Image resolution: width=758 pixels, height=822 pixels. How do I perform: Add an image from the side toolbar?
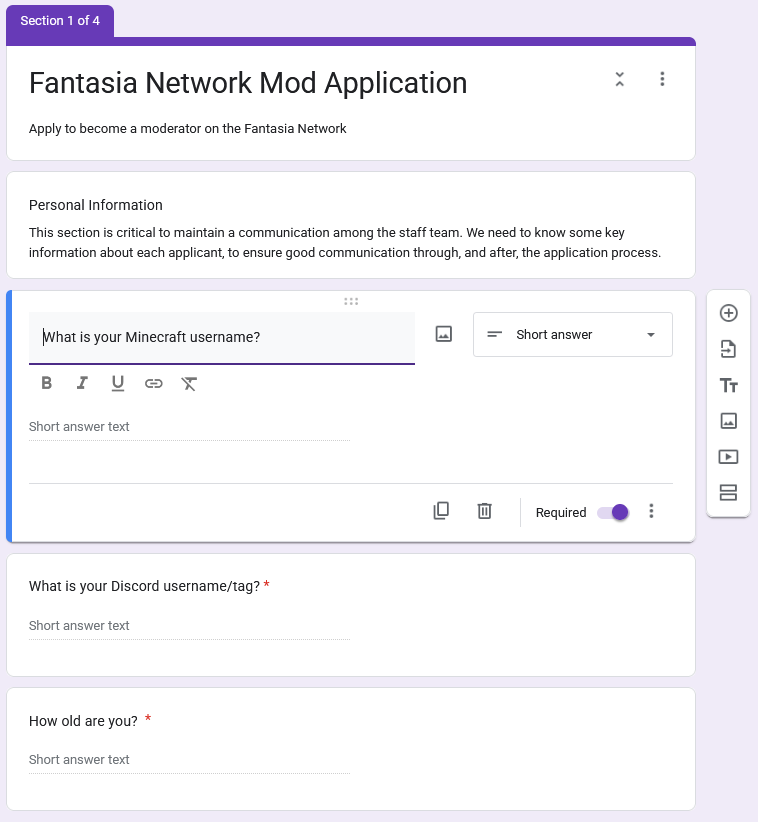[728, 421]
